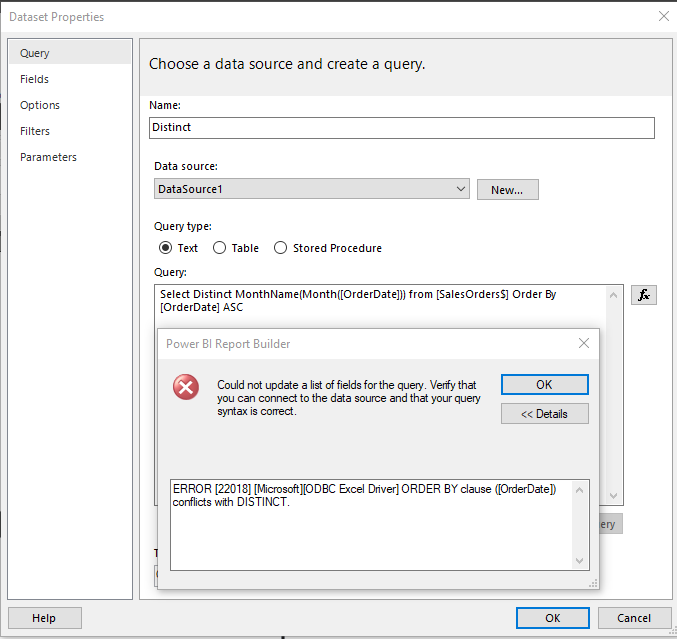Click error details scroll down arrow
The height and width of the screenshot is (639, 677).
coord(579,560)
